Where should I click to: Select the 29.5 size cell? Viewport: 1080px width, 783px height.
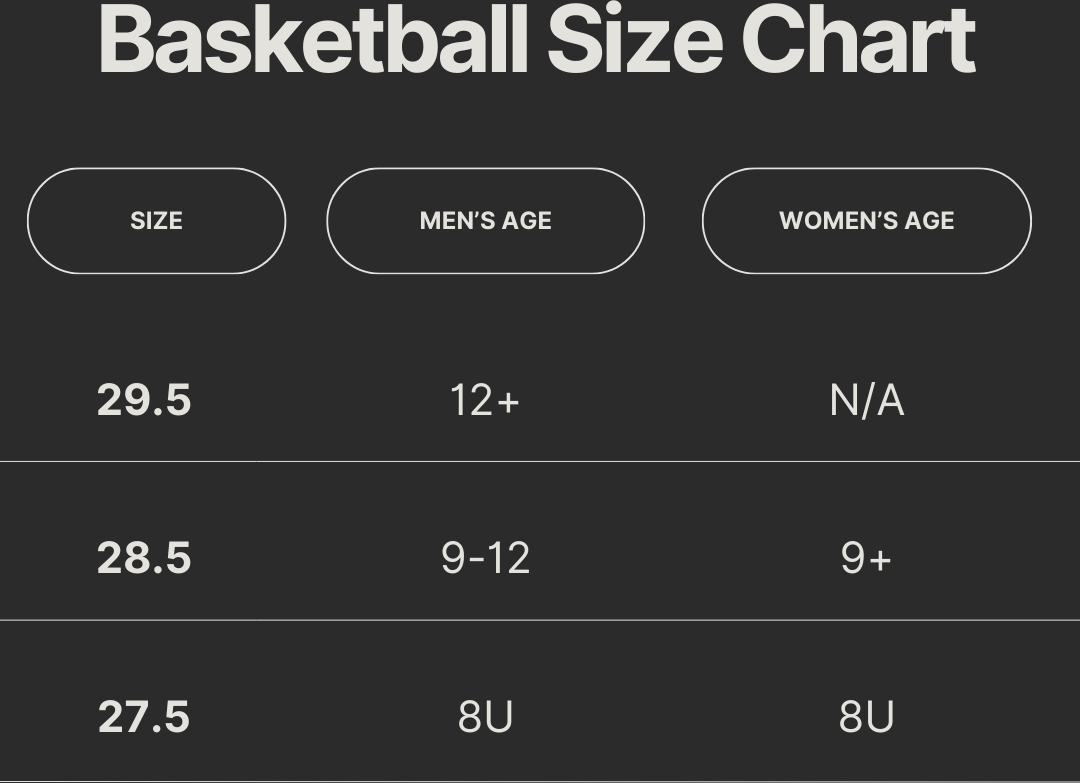pyautogui.click(x=144, y=400)
